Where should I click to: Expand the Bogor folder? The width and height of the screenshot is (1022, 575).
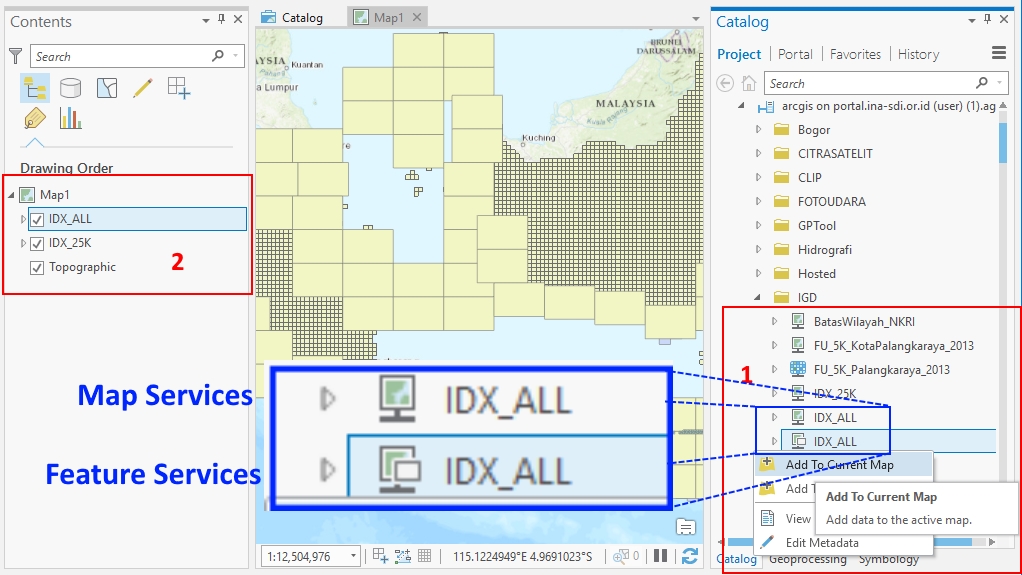(758, 129)
